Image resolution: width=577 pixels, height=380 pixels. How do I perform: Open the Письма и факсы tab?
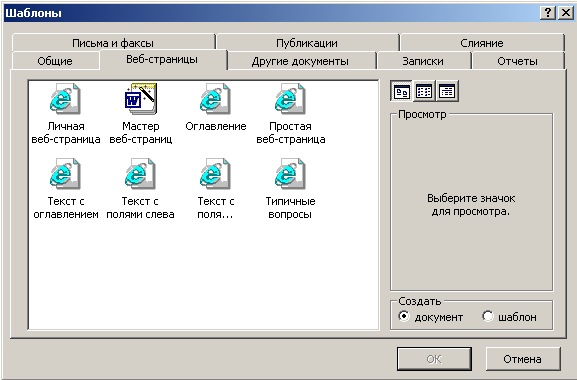coord(113,43)
